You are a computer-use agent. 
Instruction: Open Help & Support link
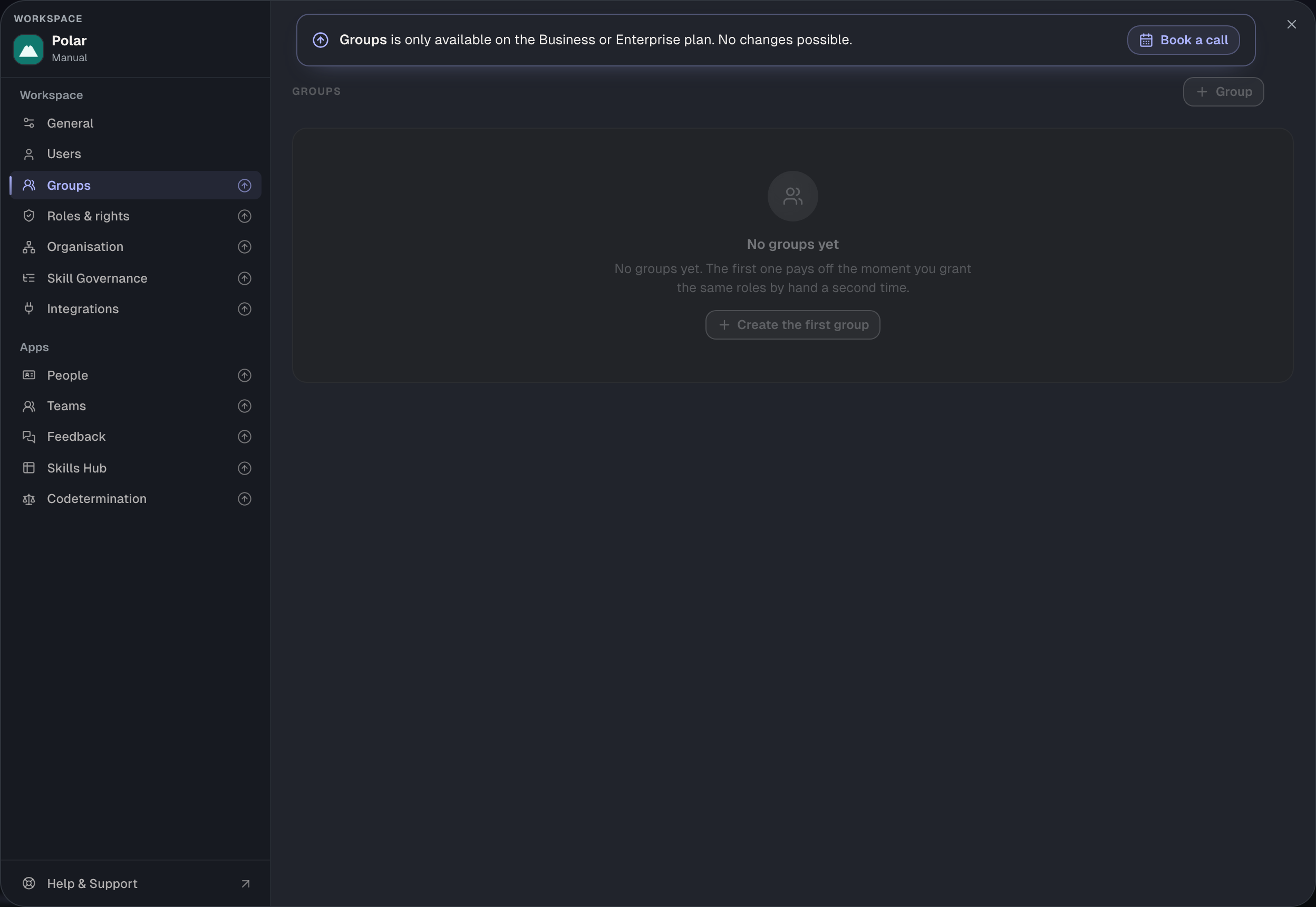pyautogui.click(x=136, y=884)
